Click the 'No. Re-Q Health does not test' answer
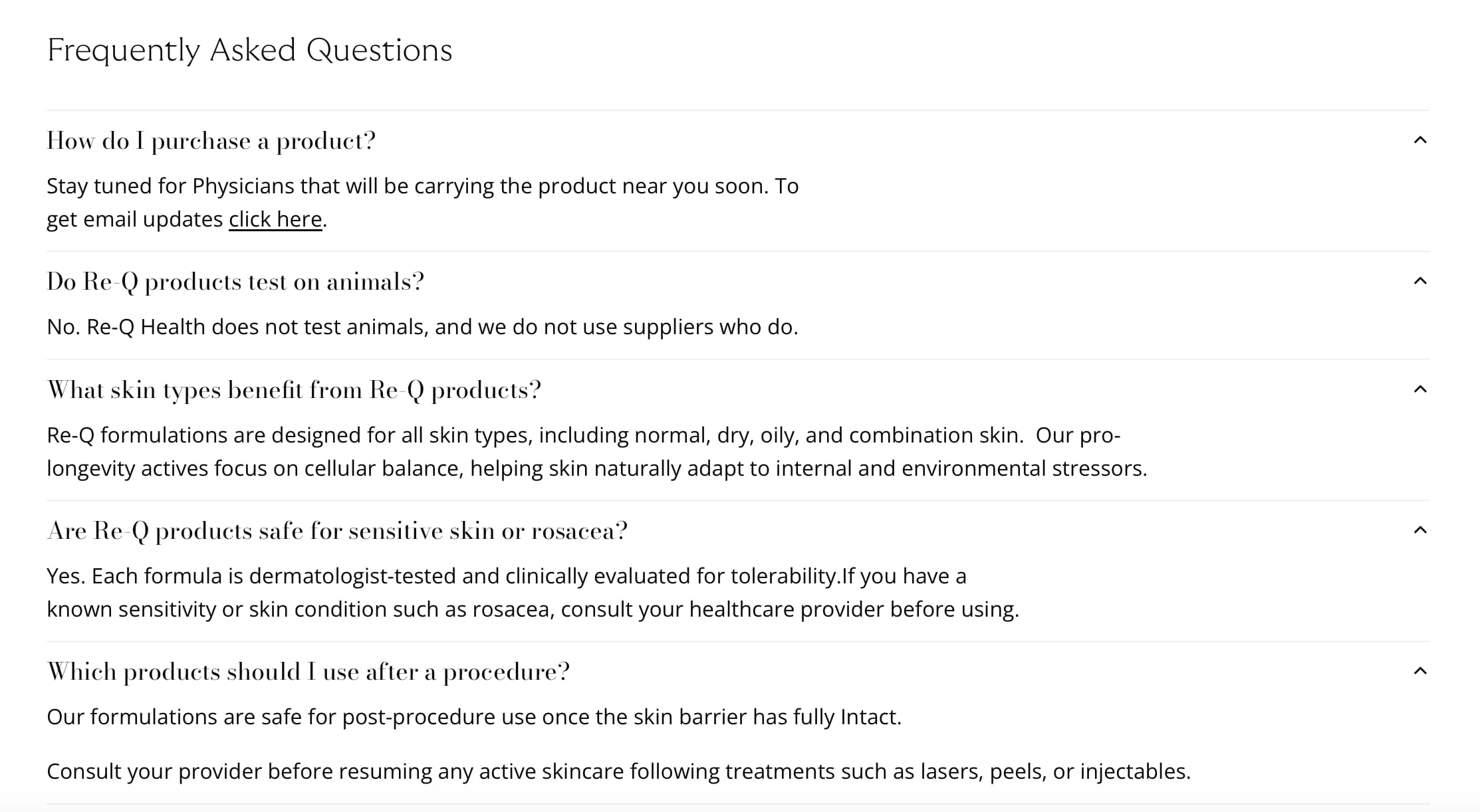The height and width of the screenshot is (812, 1480). click(x=422, y=327)
